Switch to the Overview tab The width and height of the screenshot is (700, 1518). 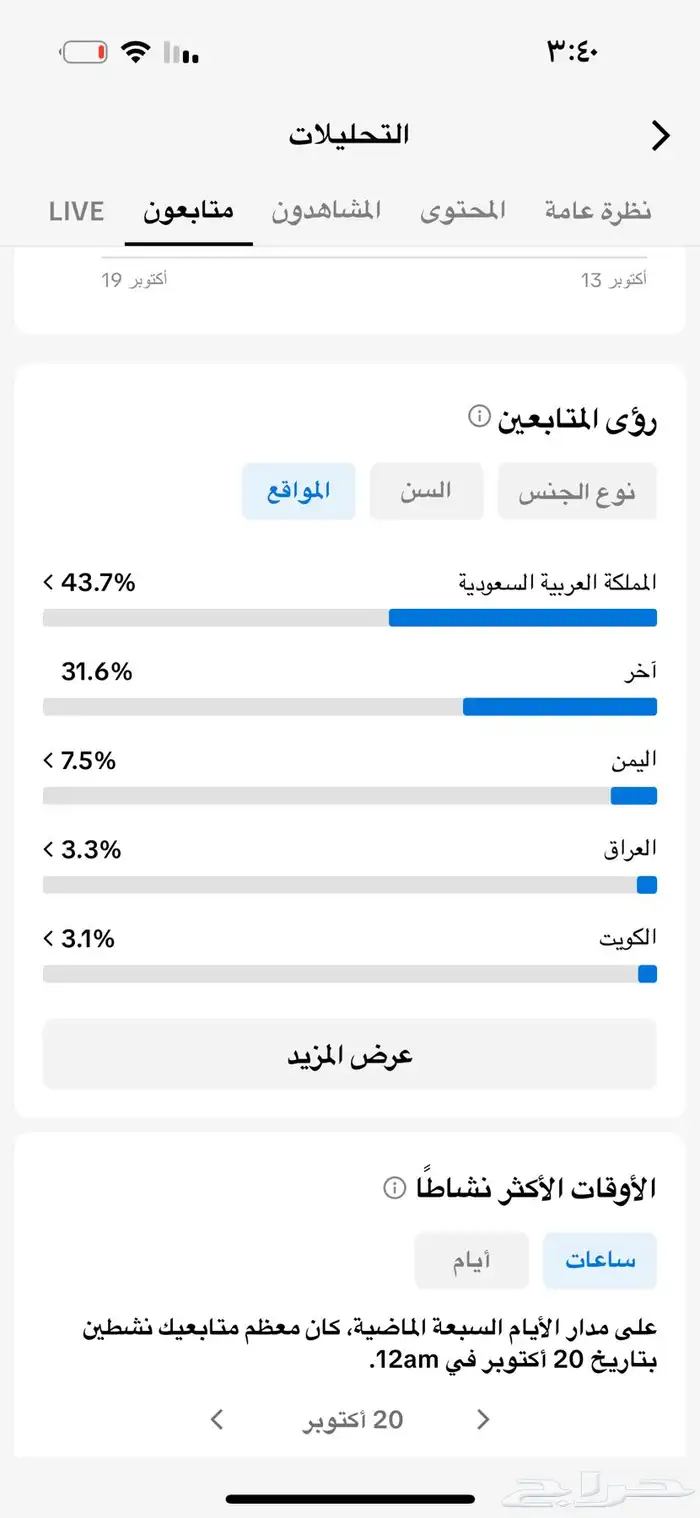597,211
